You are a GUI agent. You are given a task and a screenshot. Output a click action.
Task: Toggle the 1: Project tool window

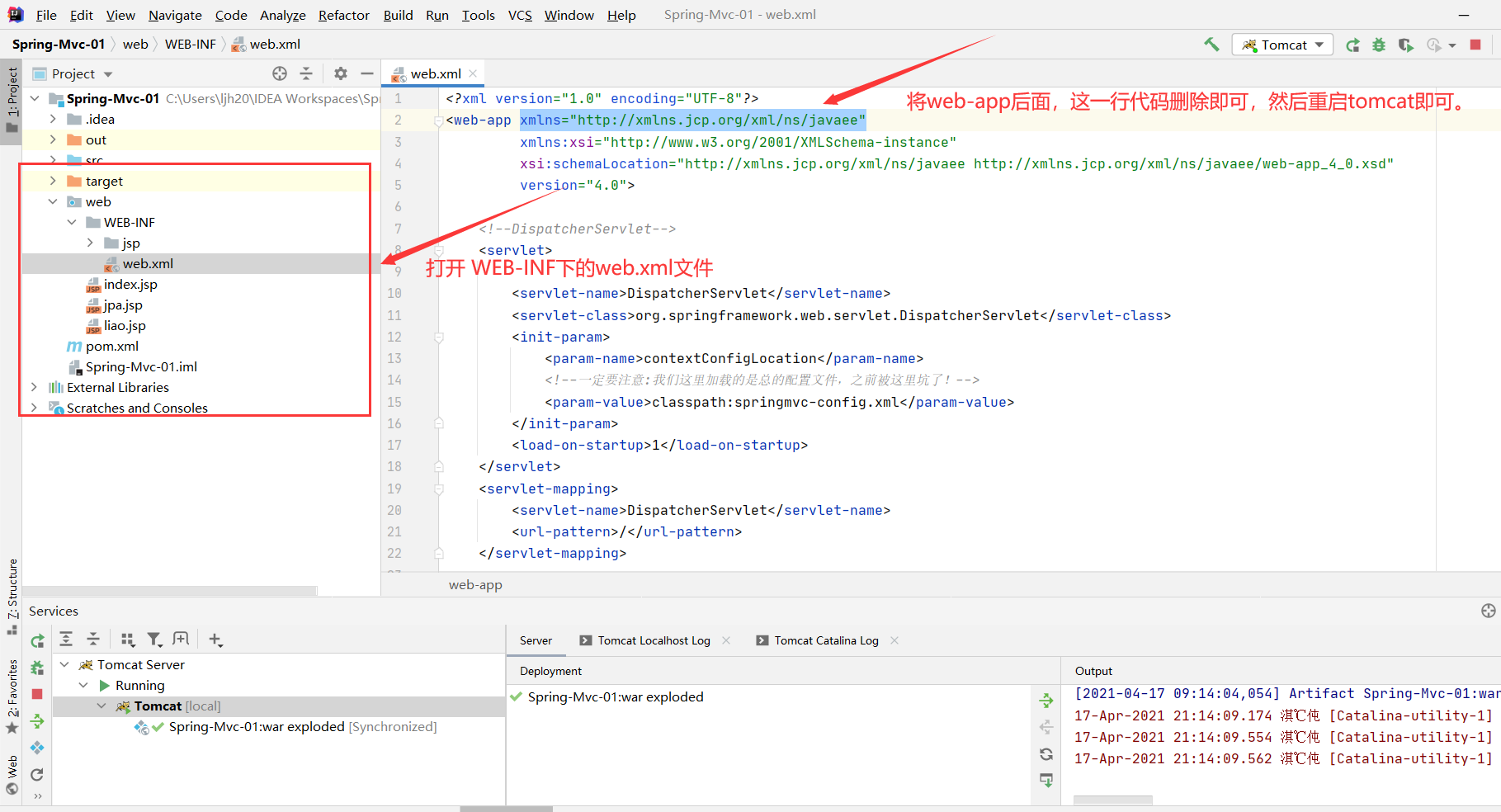click(12, 101)
